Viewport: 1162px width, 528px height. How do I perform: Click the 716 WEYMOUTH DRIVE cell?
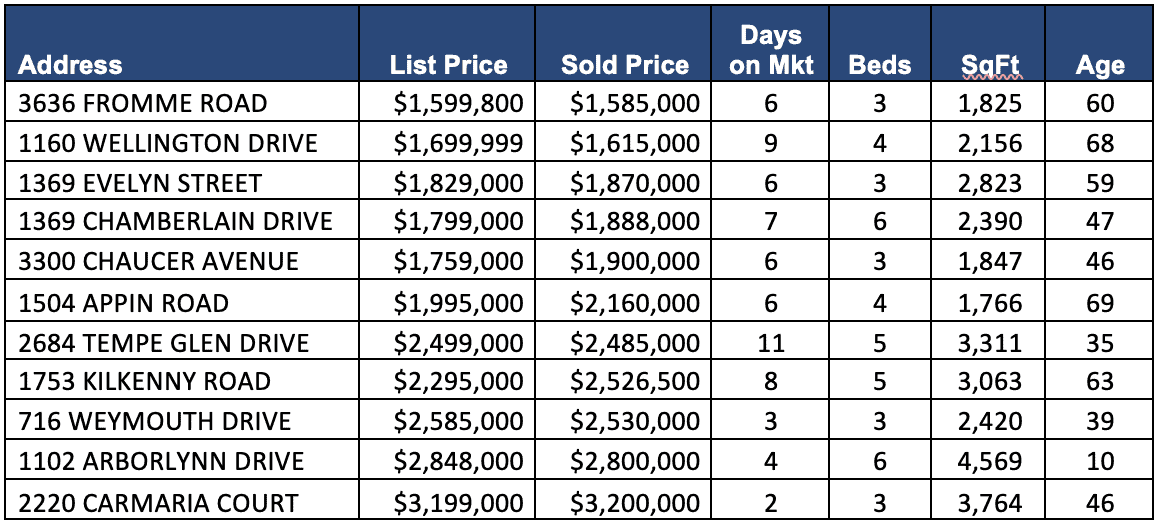[155, 421]
